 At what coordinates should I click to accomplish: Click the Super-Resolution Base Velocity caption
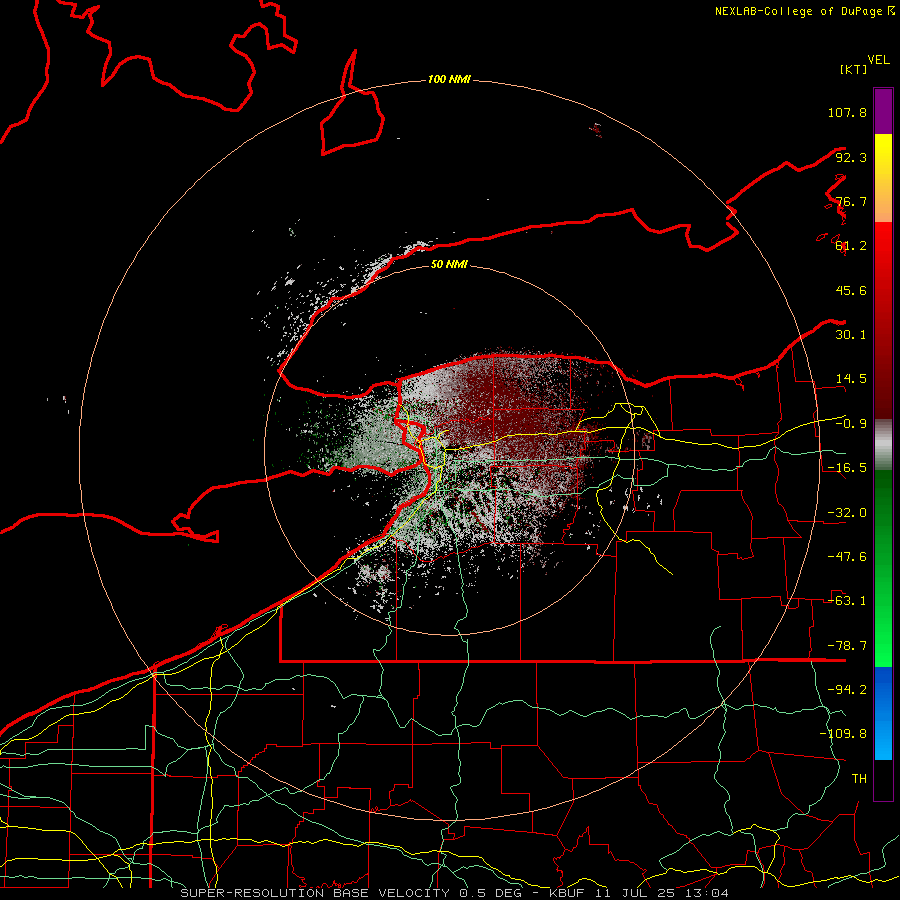455,893
